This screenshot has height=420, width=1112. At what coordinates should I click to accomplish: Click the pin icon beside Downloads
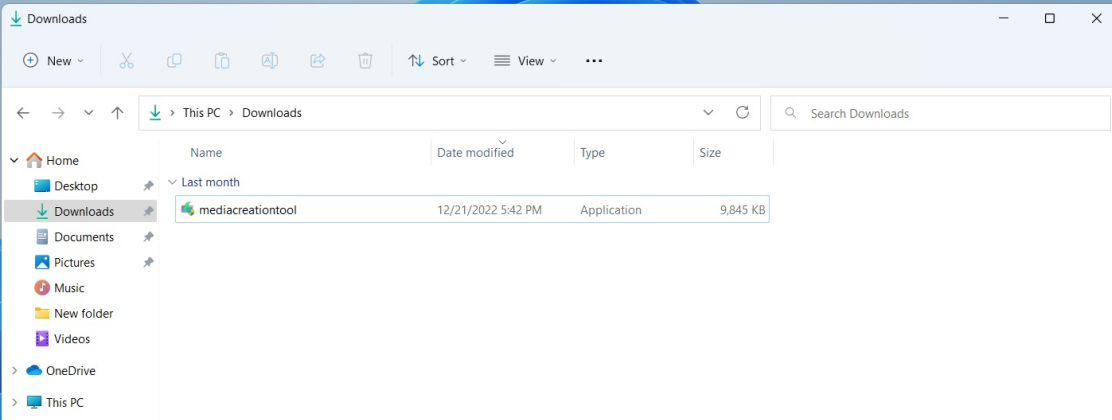point(148,211)
